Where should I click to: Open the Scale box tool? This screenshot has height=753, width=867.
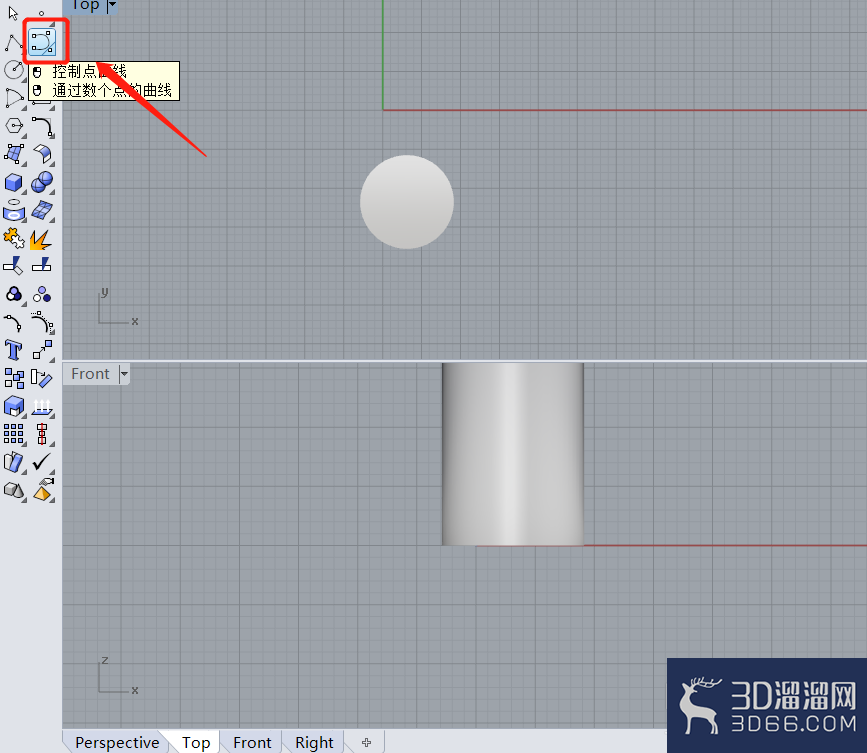[x=14, y=406]
